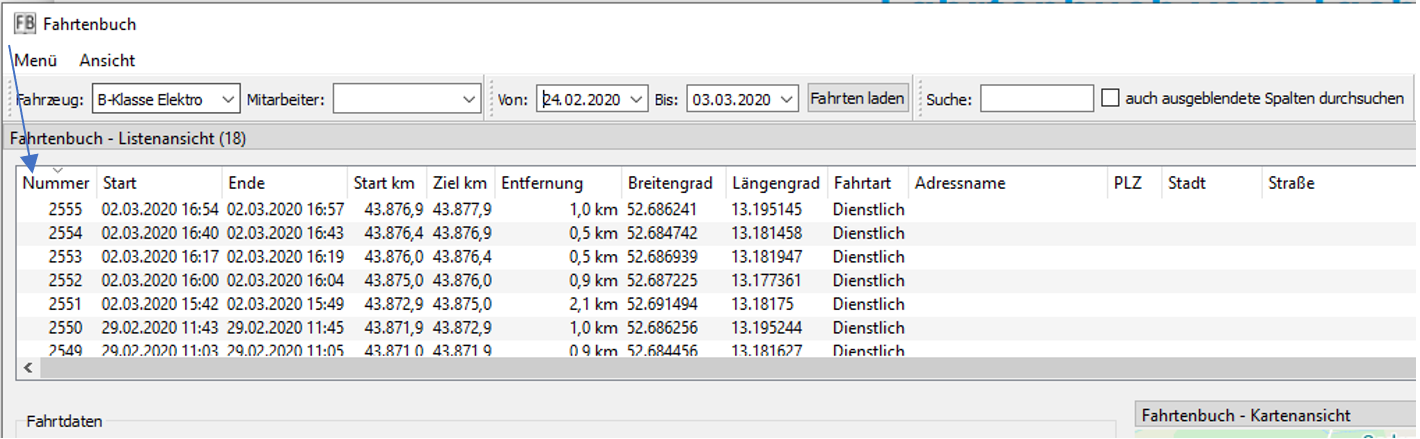The height and width of the screenshot is (439, 1420).
Task: Click the Fahrten laden button
Action: [857, 99]
